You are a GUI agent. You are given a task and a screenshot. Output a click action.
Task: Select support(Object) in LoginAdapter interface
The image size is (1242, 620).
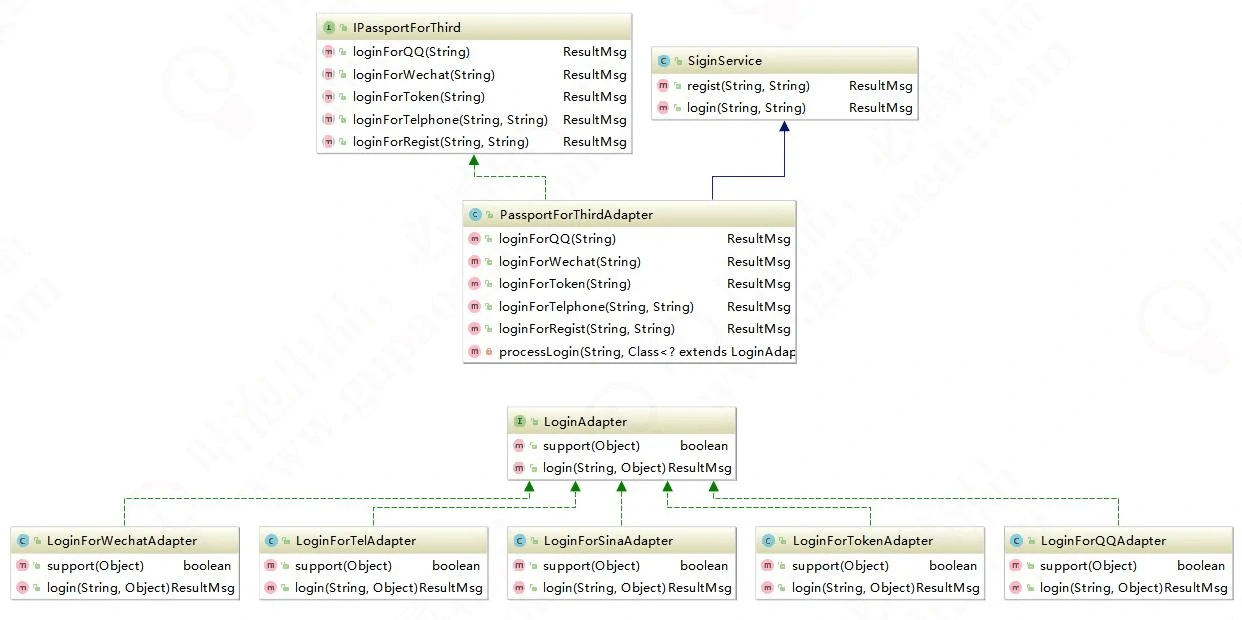coord(591,446)
